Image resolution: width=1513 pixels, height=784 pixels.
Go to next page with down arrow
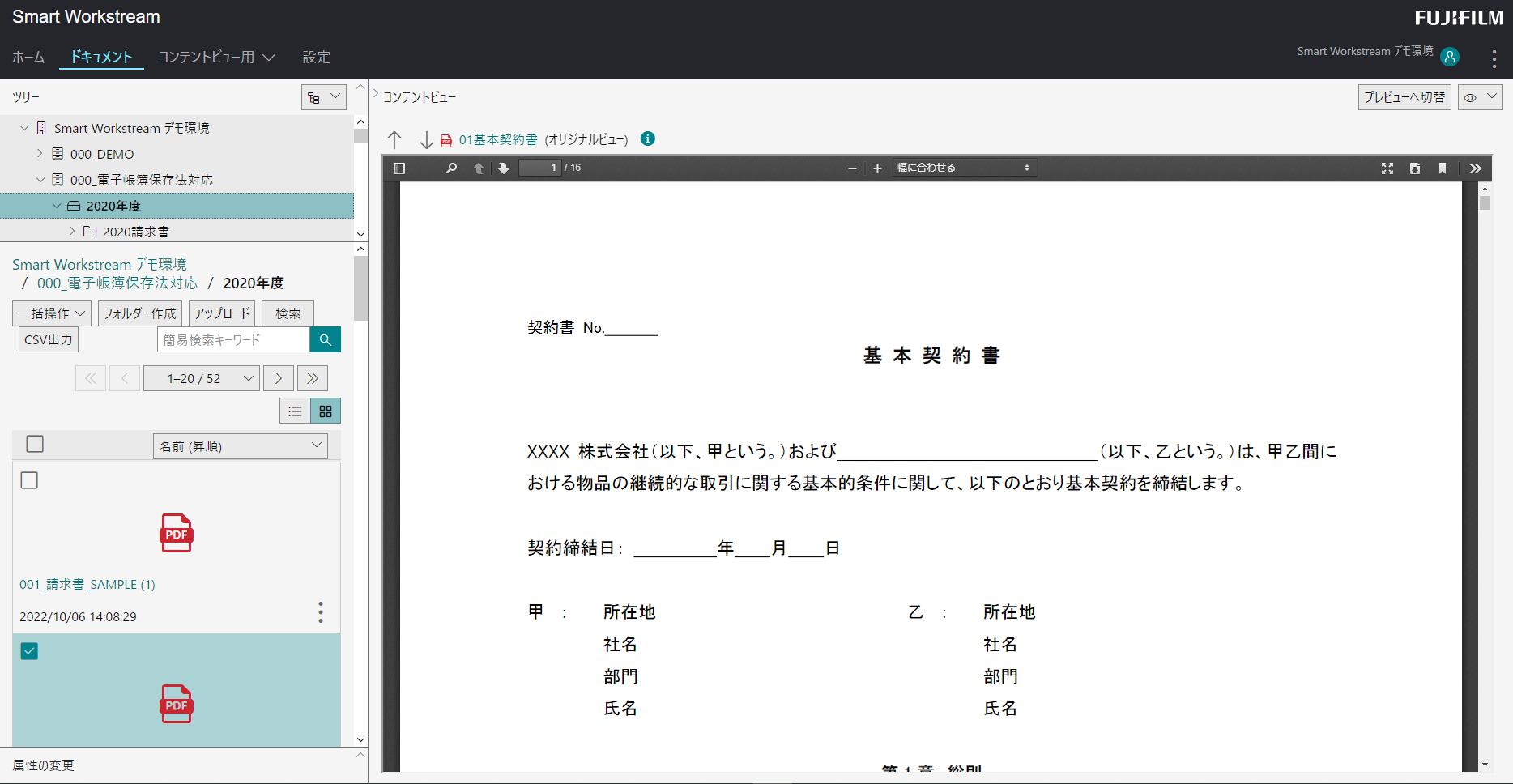(504, 168)
